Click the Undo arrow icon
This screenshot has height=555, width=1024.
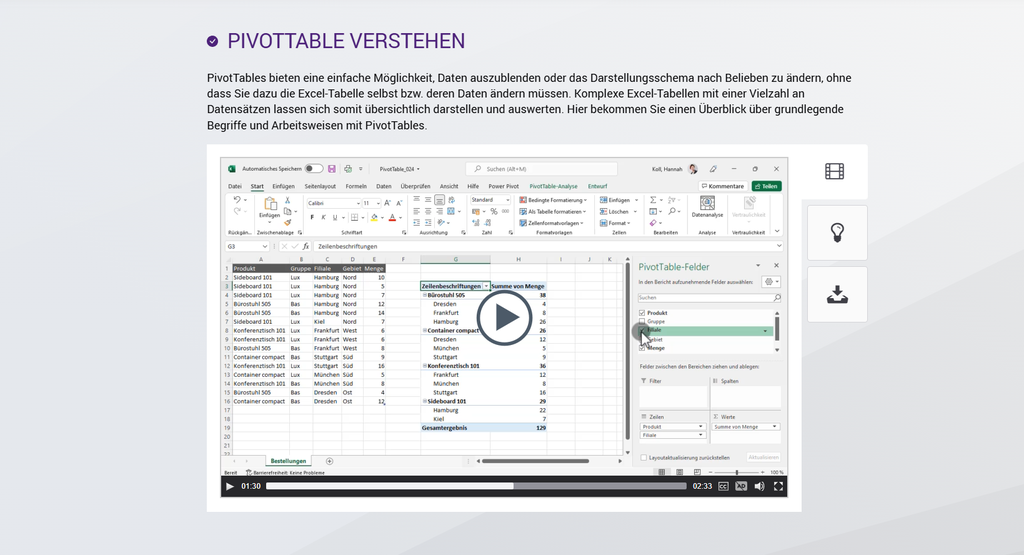pyautogui.click(x=236, y=200)
